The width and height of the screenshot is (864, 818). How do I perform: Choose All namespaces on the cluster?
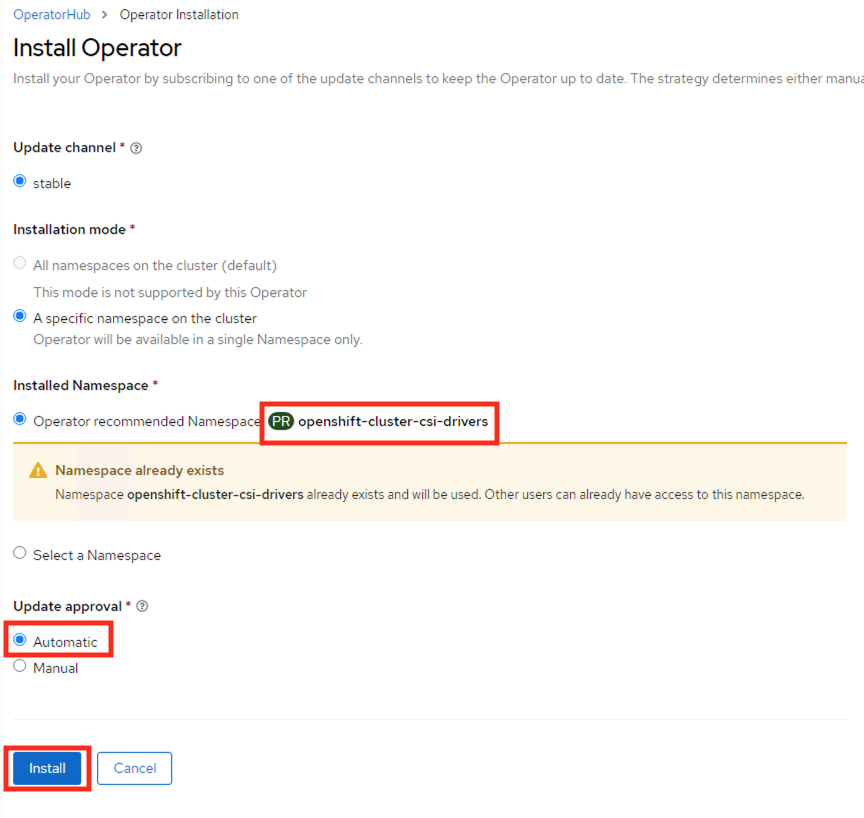[20, 265]
